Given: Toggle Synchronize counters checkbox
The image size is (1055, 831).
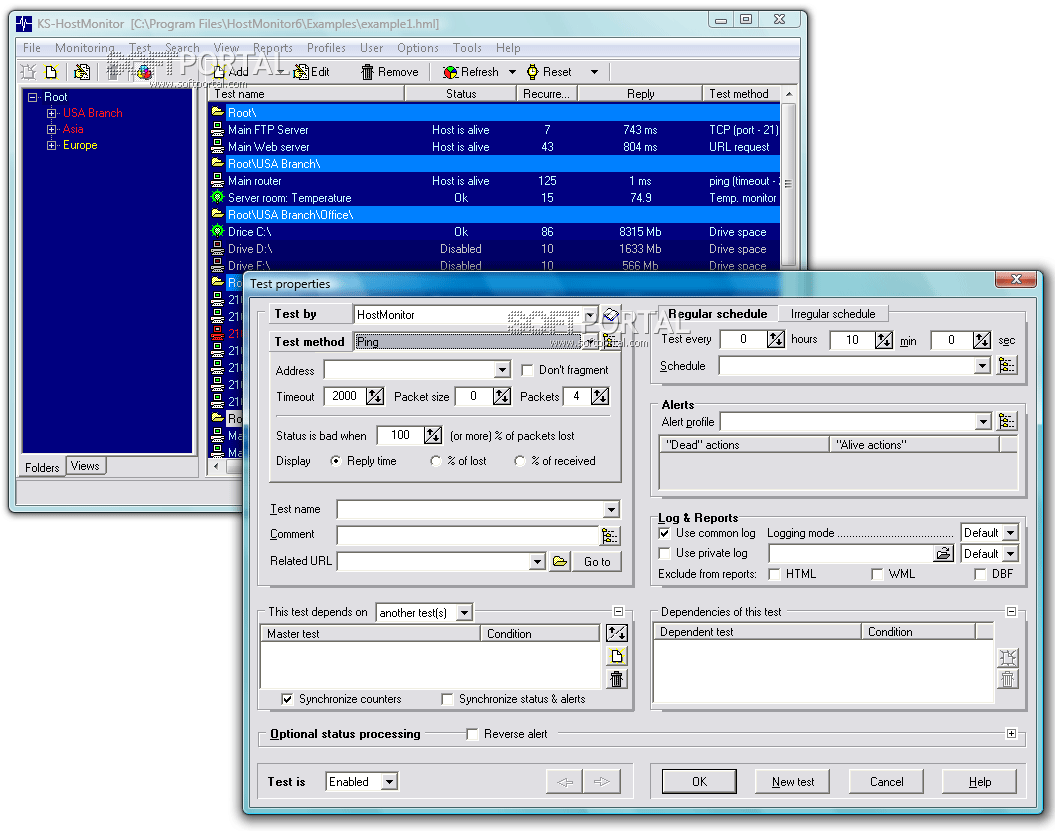Looking at the screenshot, I should coord(287,699).
